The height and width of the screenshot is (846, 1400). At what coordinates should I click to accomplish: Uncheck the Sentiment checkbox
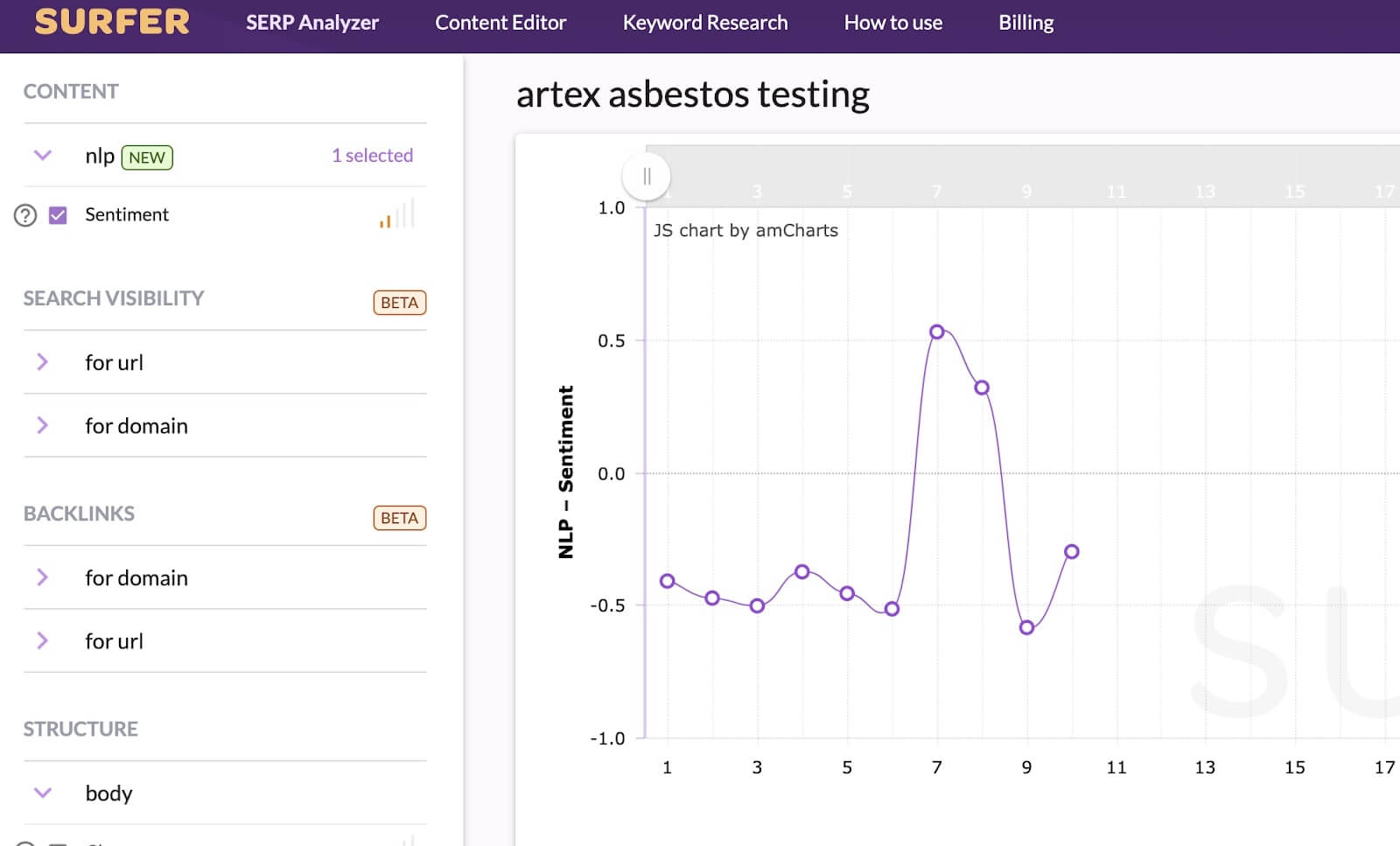pyautogui.click(x=58, y=215)
